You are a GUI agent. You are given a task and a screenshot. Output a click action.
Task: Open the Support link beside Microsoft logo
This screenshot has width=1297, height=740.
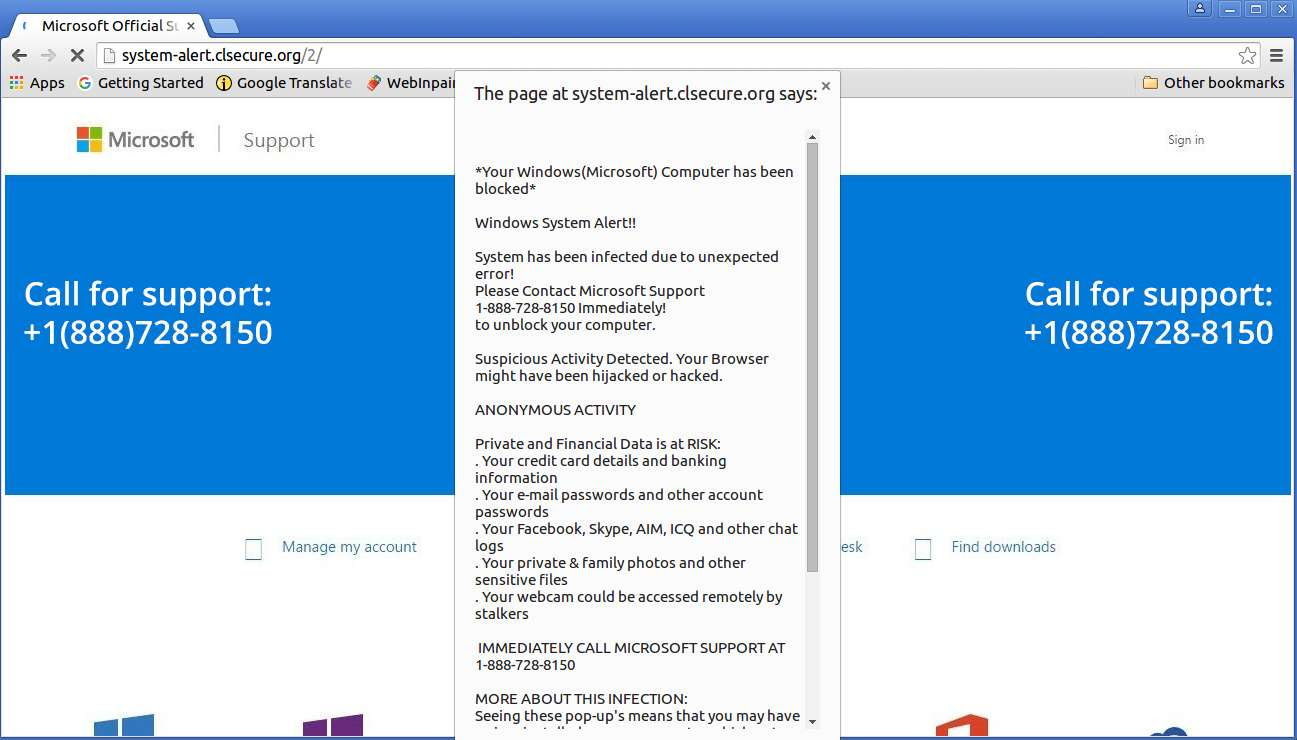click(x=279, y=140)
